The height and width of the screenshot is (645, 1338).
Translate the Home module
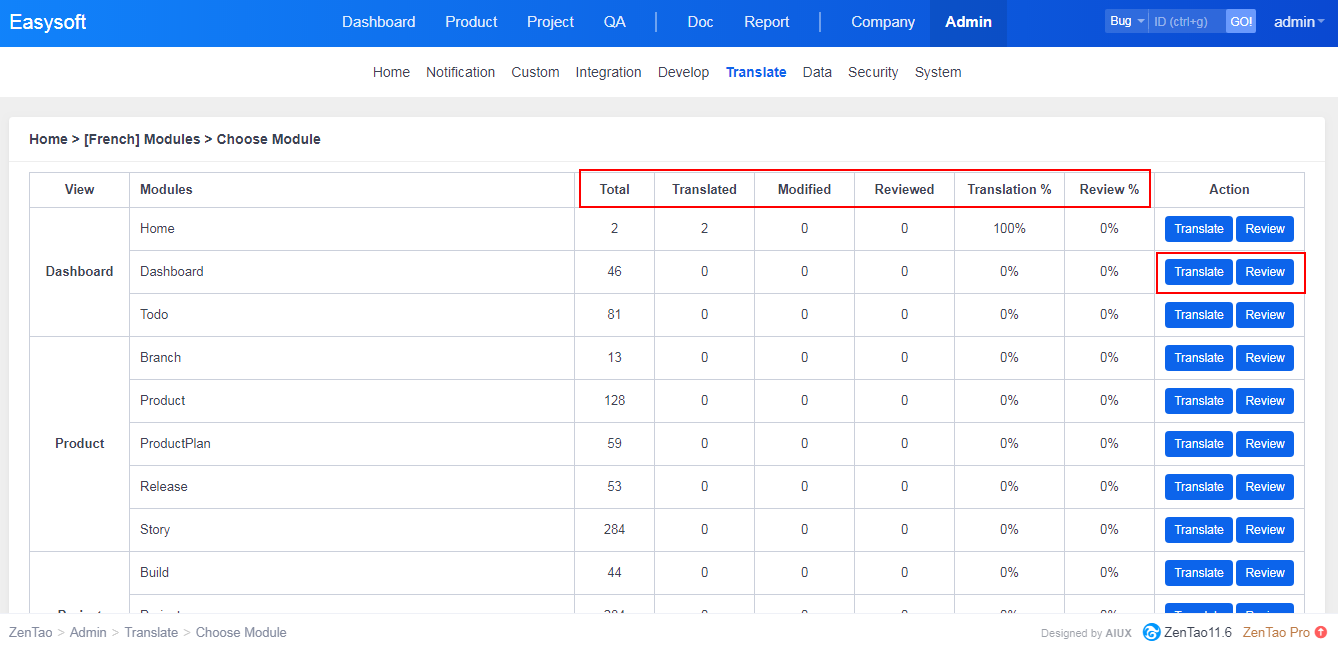(1198, 229)
